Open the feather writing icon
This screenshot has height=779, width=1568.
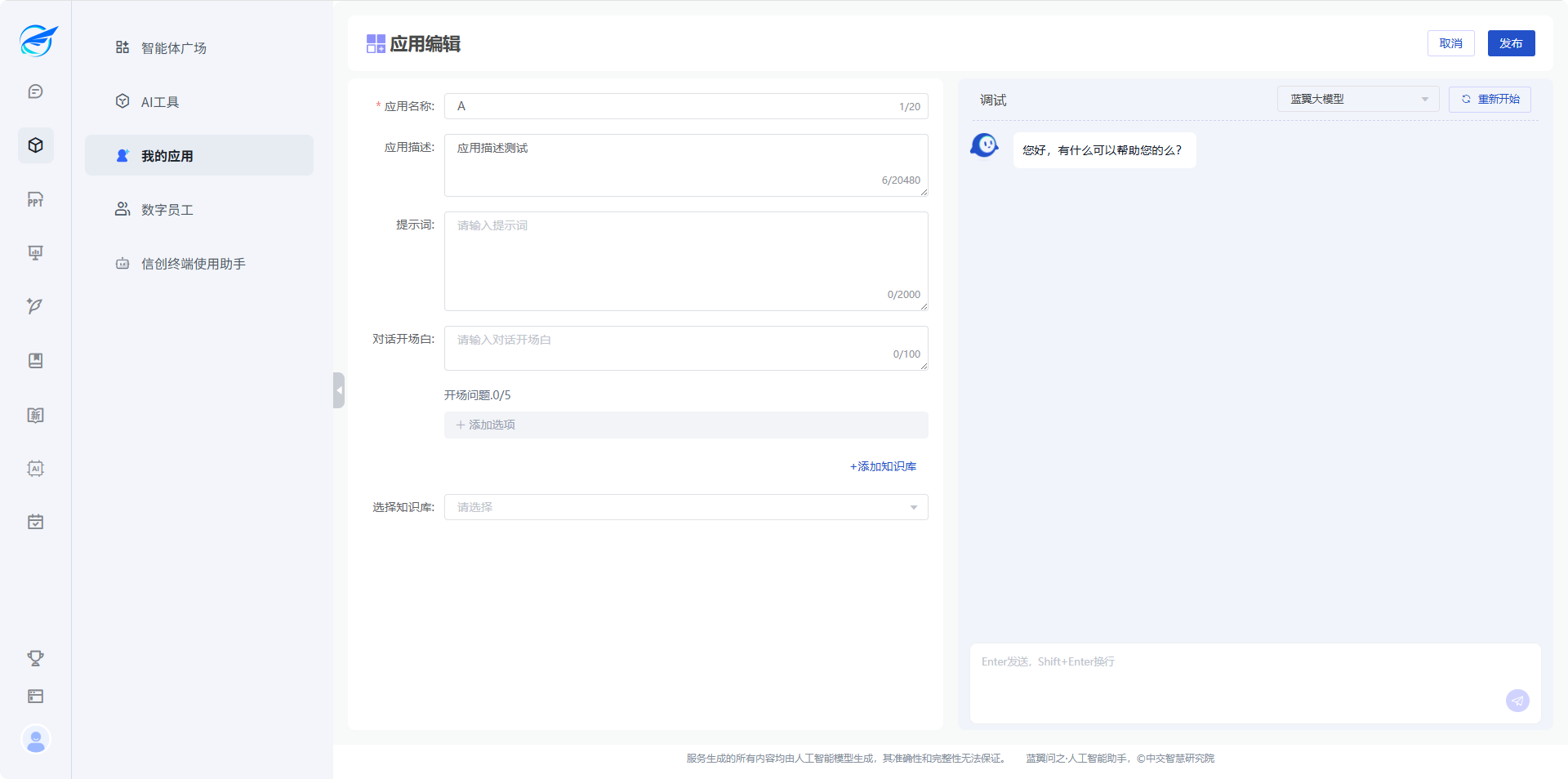coord(35,306)
